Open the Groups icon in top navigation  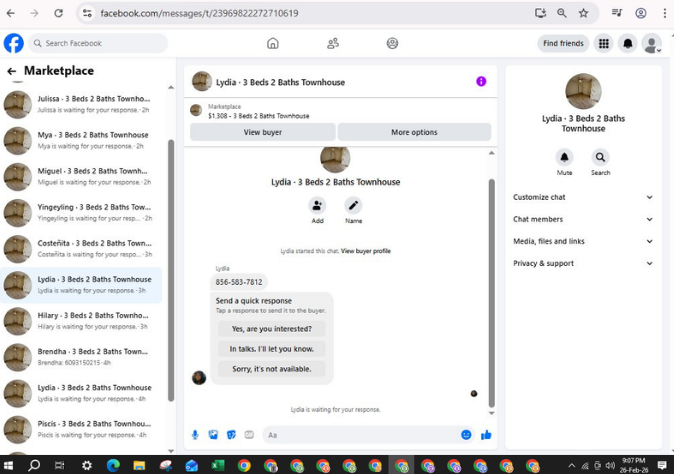(x=392, y=43)
